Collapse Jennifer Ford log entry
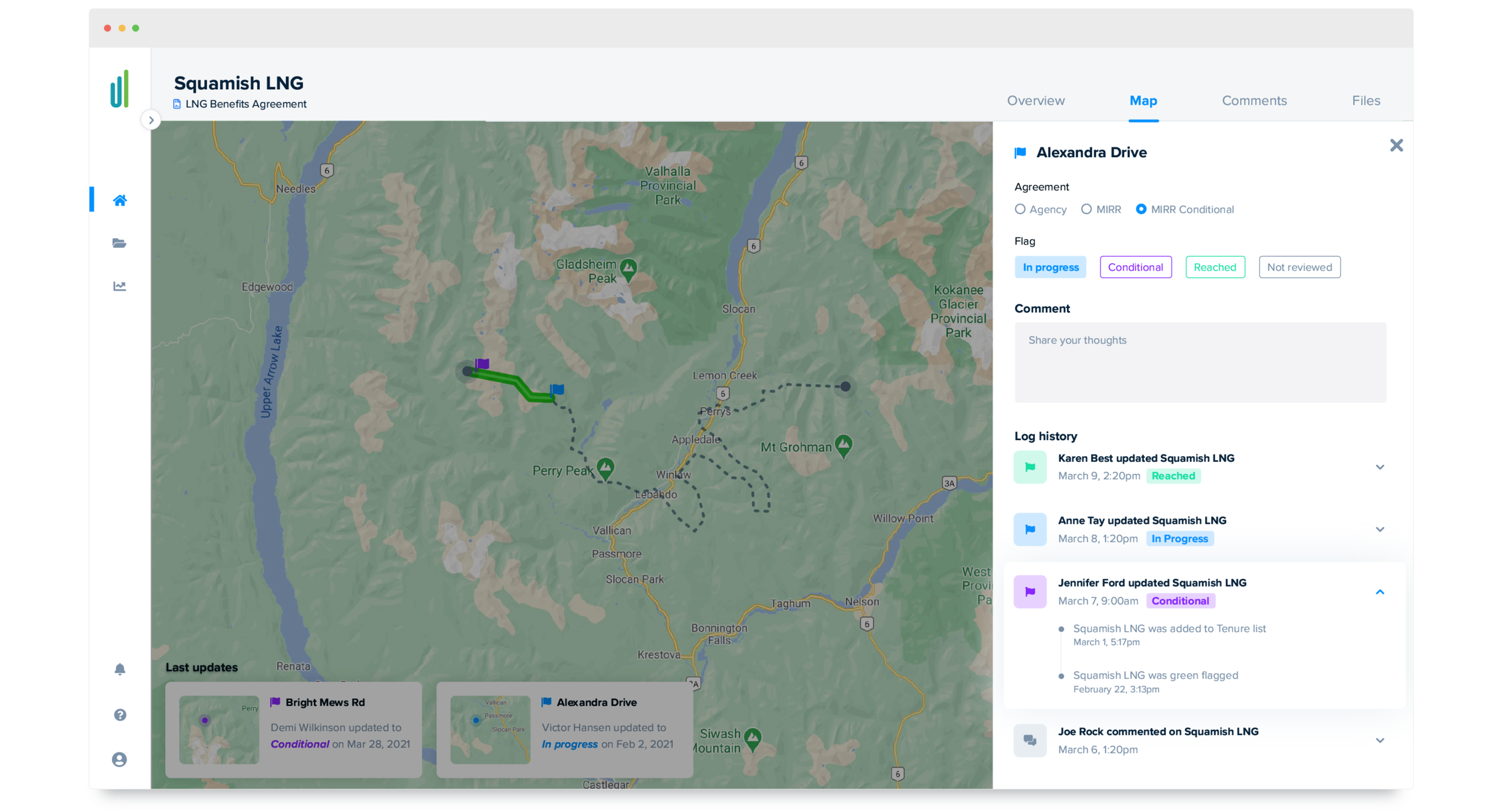1507x812 pixels. (1379, 592)
